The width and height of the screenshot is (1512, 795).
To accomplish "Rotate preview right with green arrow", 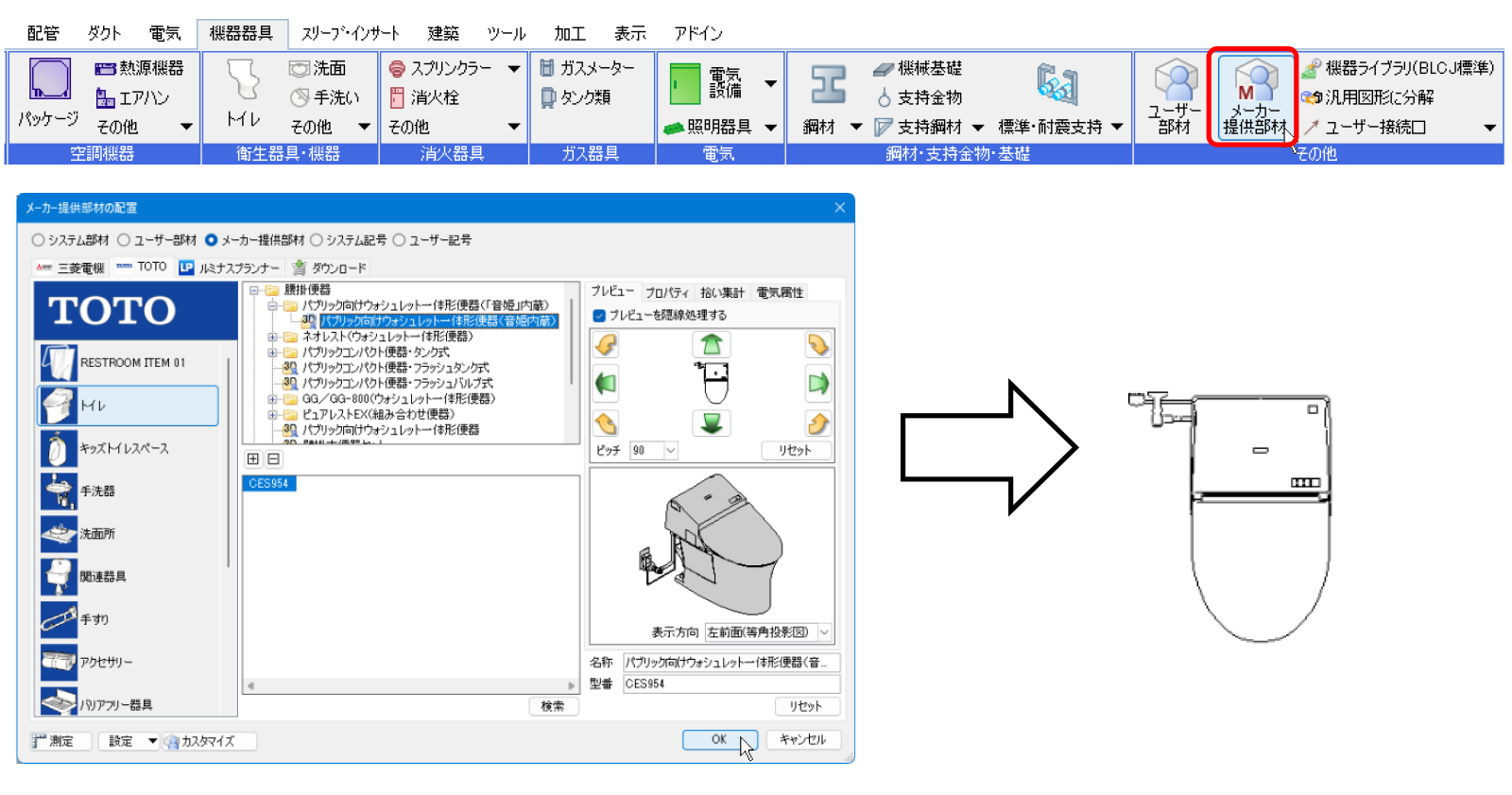I will click(x=818, y=384).
